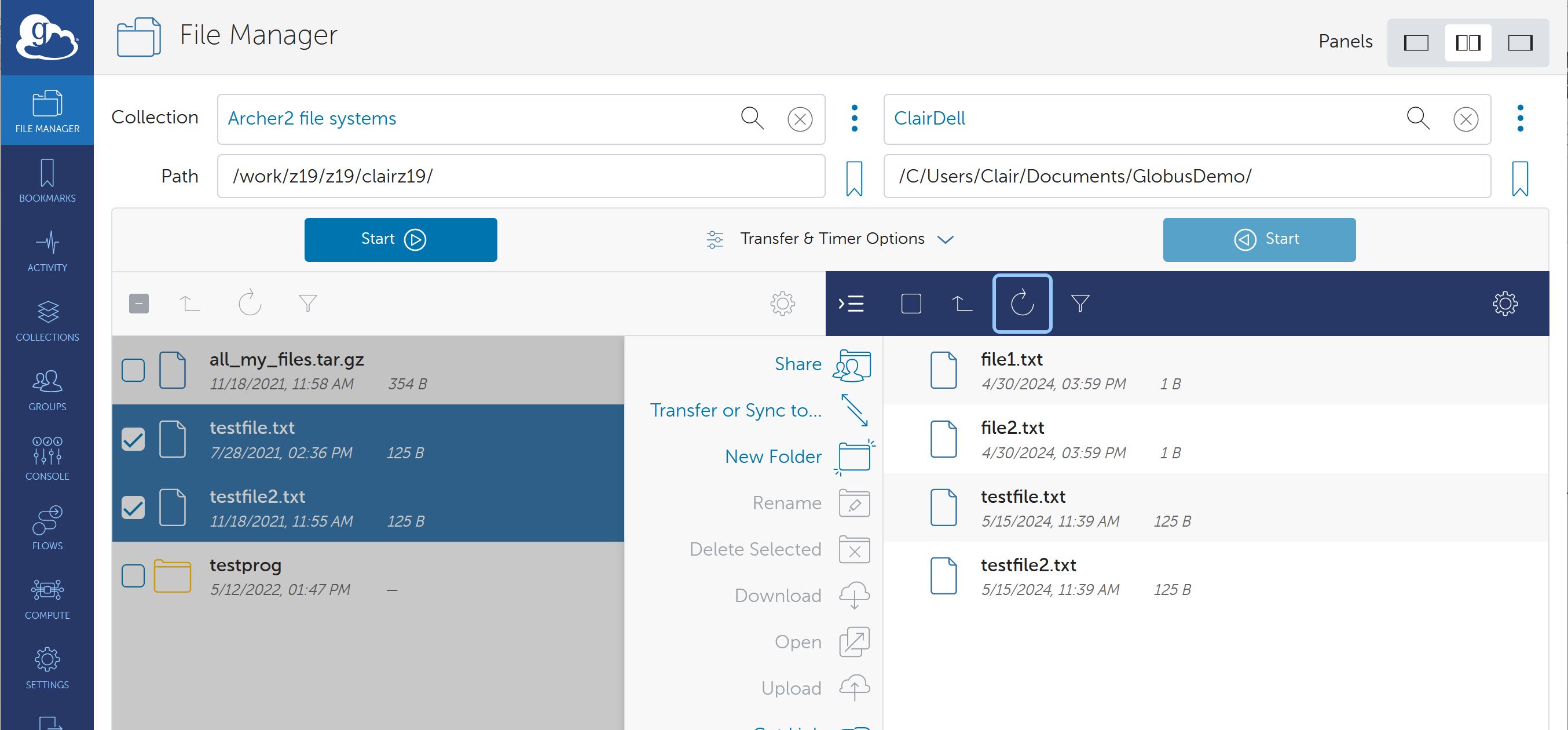Clear the Archer2 file systems collection
The height and width of the screenshot is (730, 1568).
coord(800,119)
